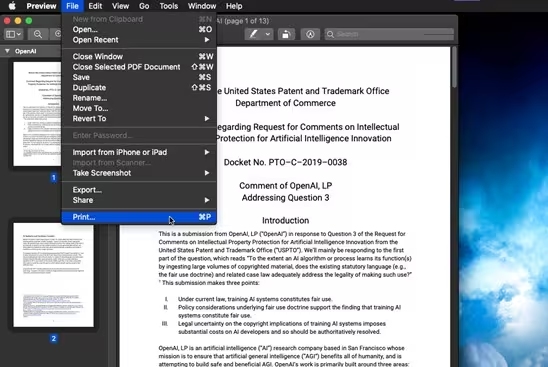548x367 pixels.
Task: Open the Go menu
Action: point(144,6)
